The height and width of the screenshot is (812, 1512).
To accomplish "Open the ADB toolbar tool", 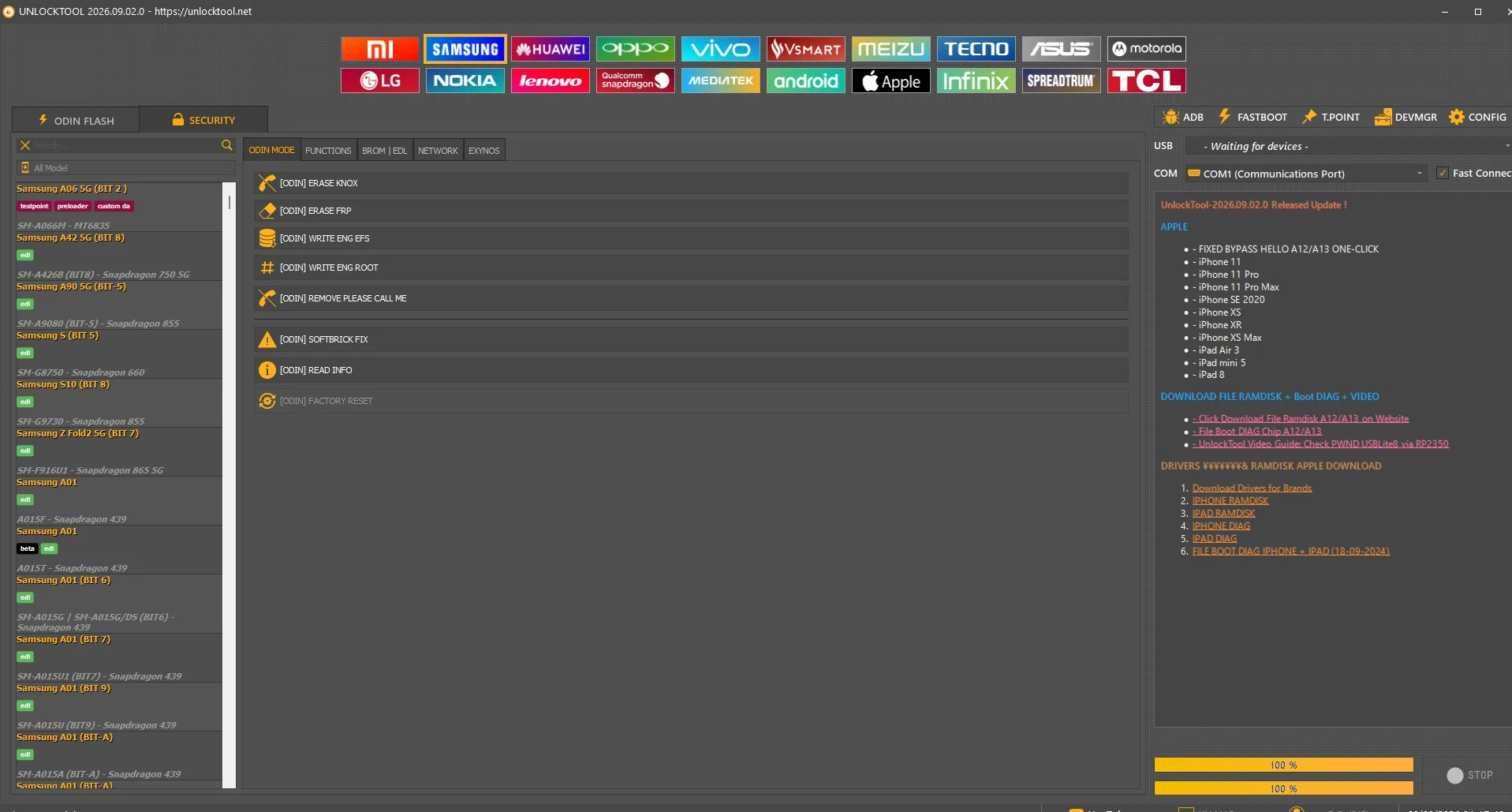I will pos(1183,117).
